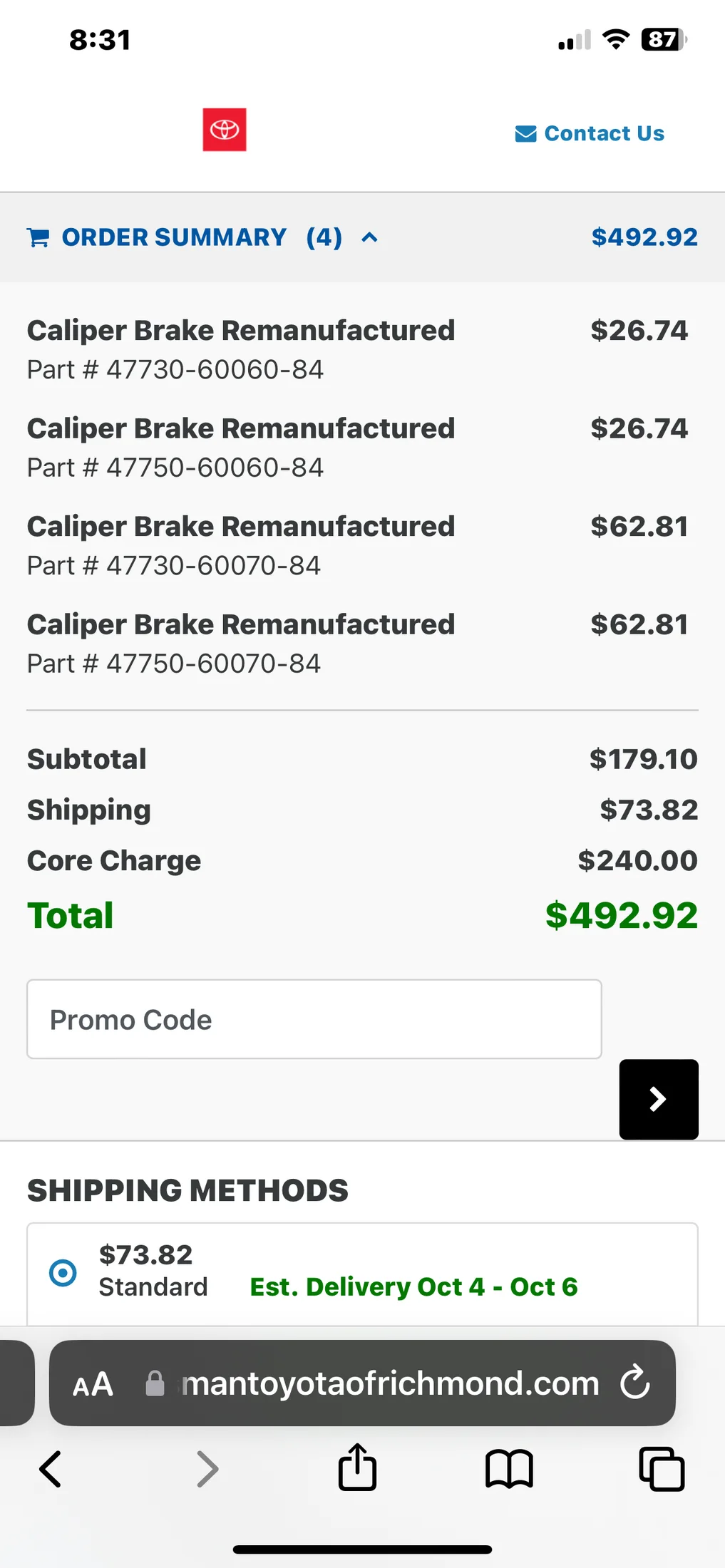Screen dimensions: 725x1568
Task: Tap the website address bar
Action: coord(389,1383)
